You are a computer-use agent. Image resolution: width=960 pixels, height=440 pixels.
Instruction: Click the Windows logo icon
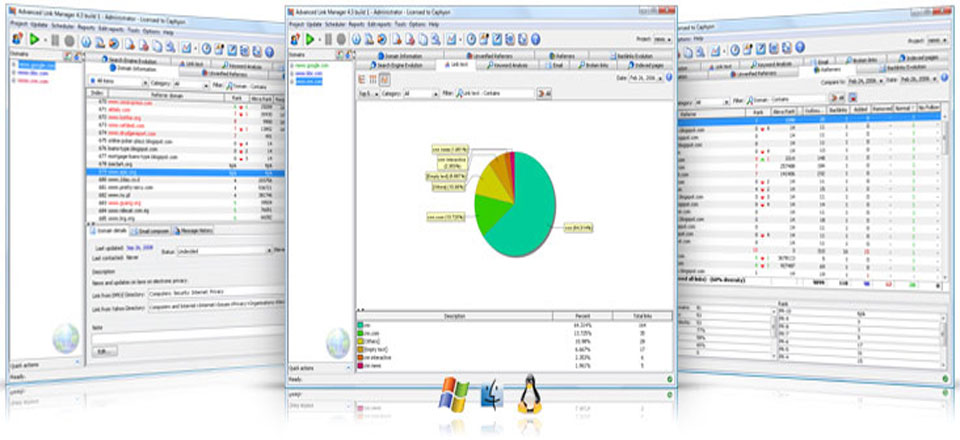(452, 396)
